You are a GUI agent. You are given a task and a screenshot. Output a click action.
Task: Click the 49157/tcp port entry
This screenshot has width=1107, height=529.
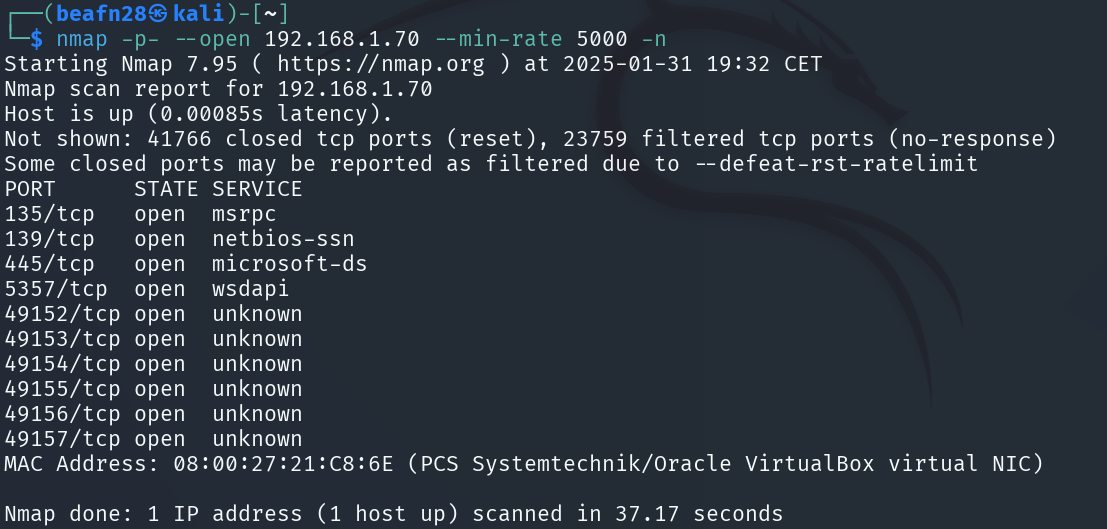(x=62, y=439)
